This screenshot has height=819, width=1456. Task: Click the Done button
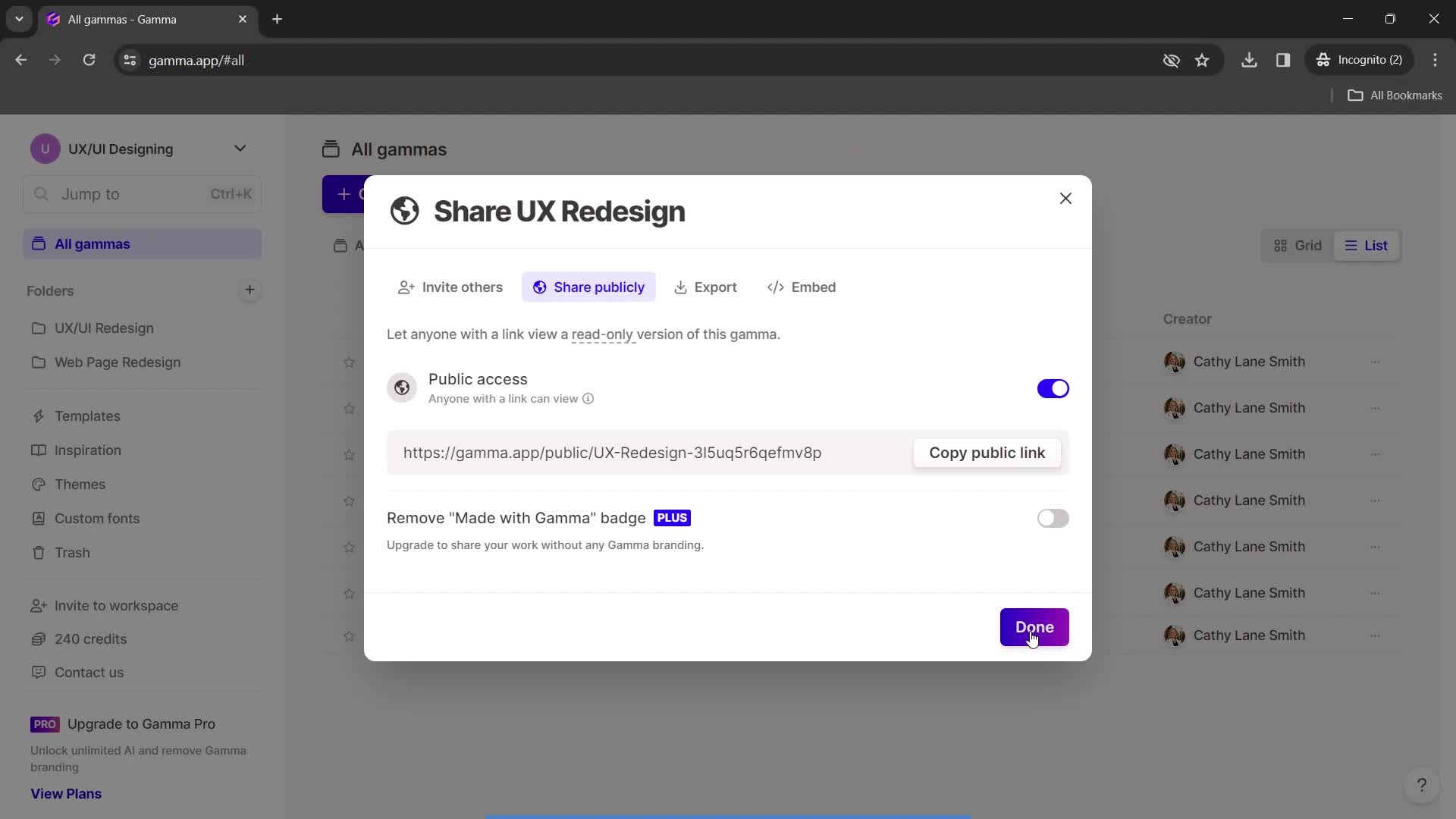coord(1034,626)
